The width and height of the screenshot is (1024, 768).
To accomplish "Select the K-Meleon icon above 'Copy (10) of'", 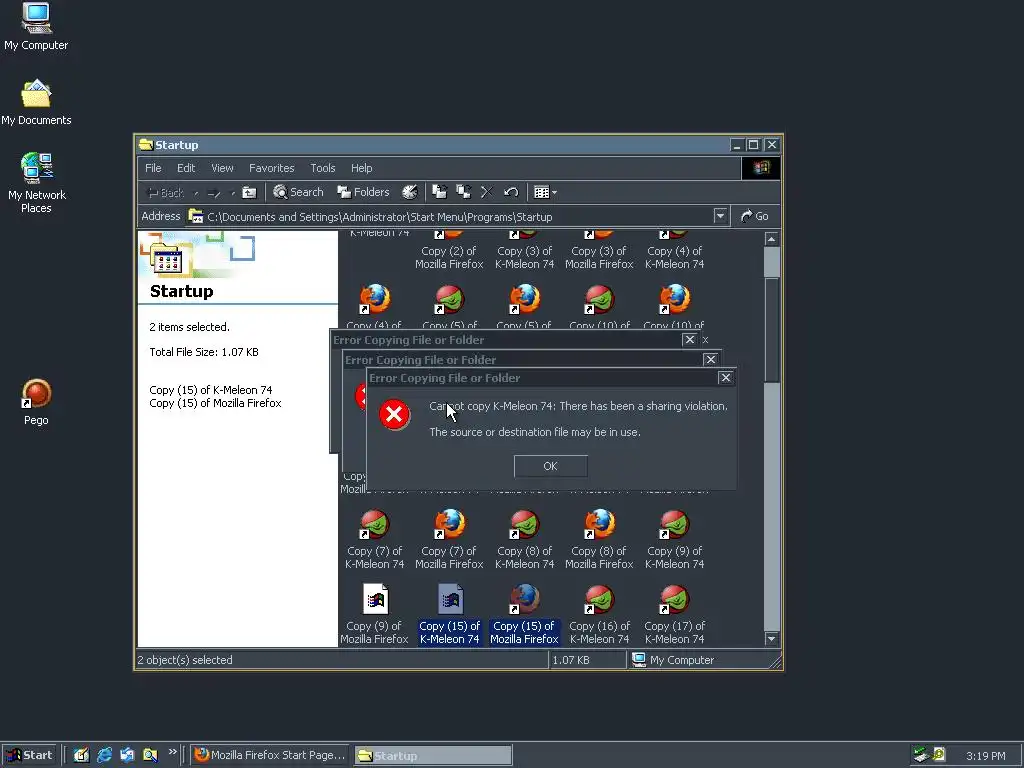I will 600,299.
